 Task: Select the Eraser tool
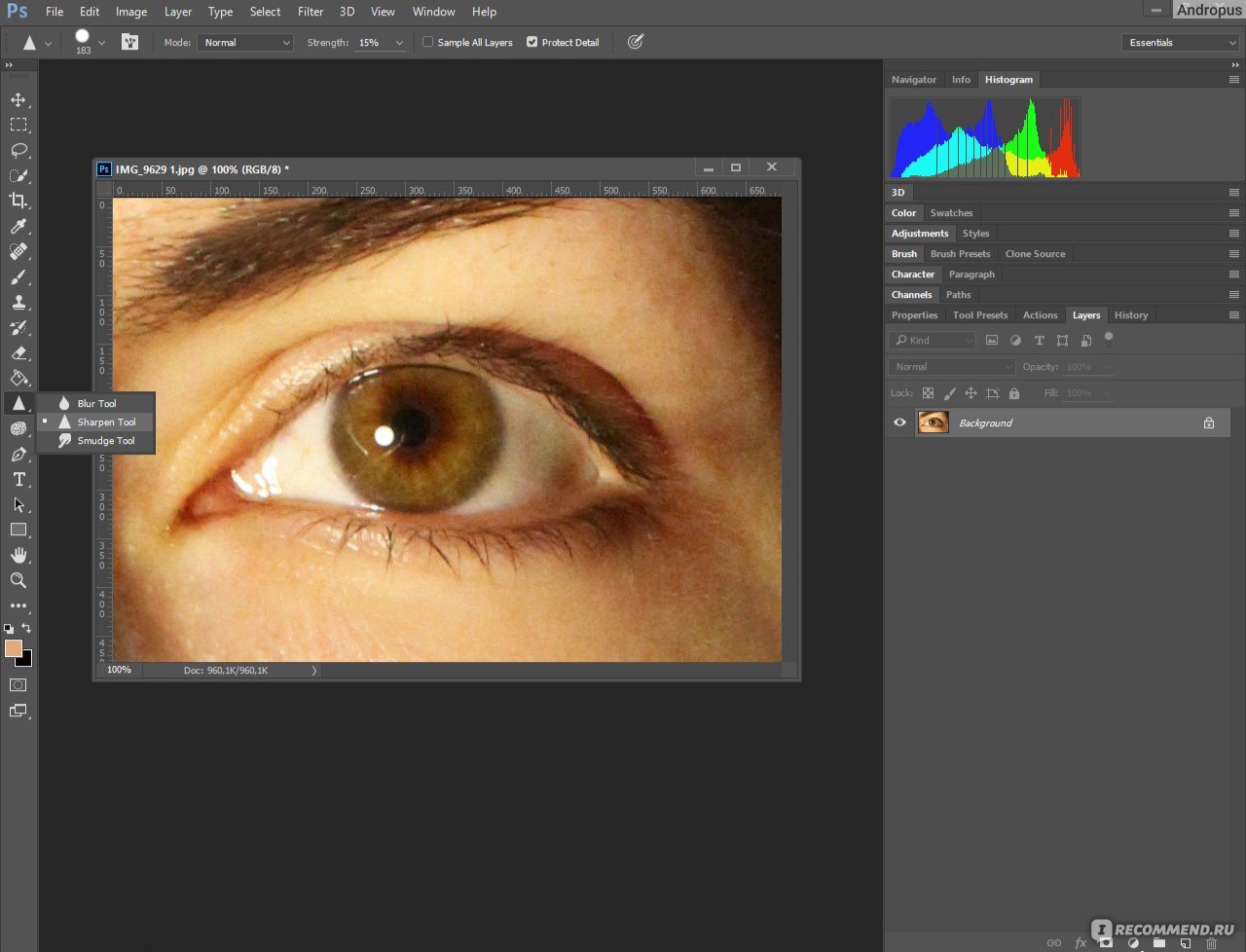click(18, 353)
